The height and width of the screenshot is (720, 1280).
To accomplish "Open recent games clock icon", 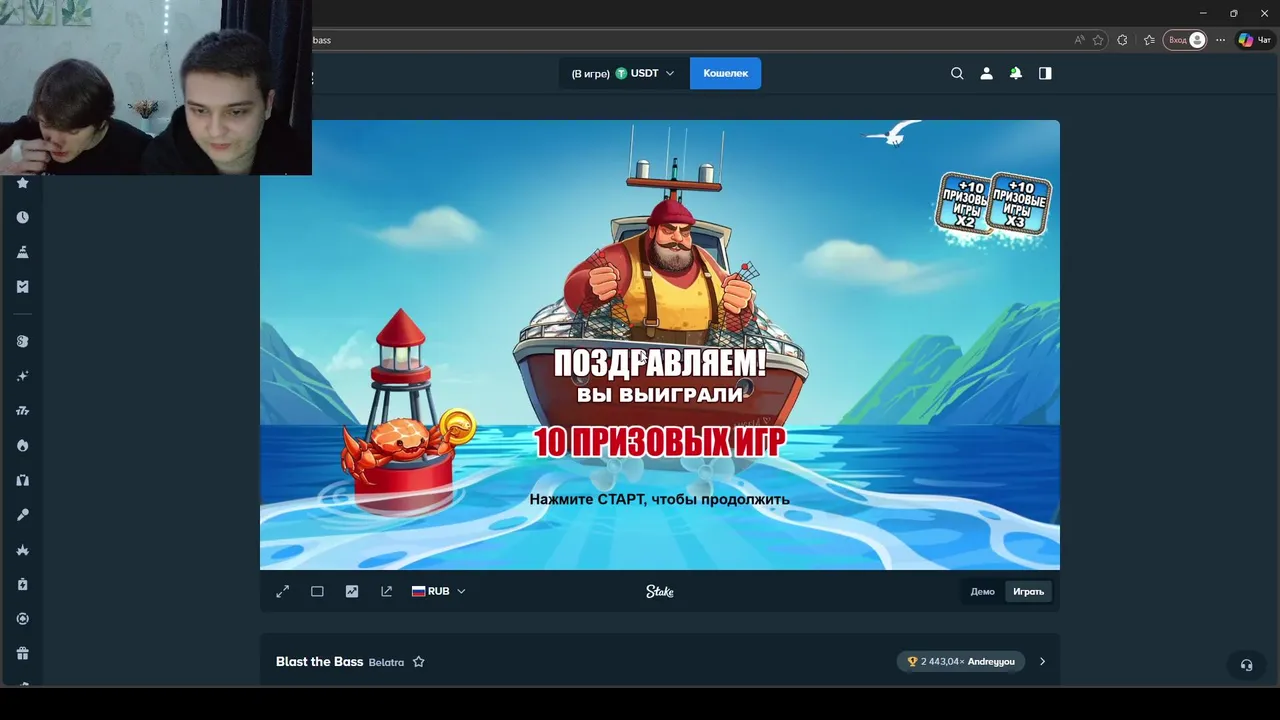I will [22, 217].
